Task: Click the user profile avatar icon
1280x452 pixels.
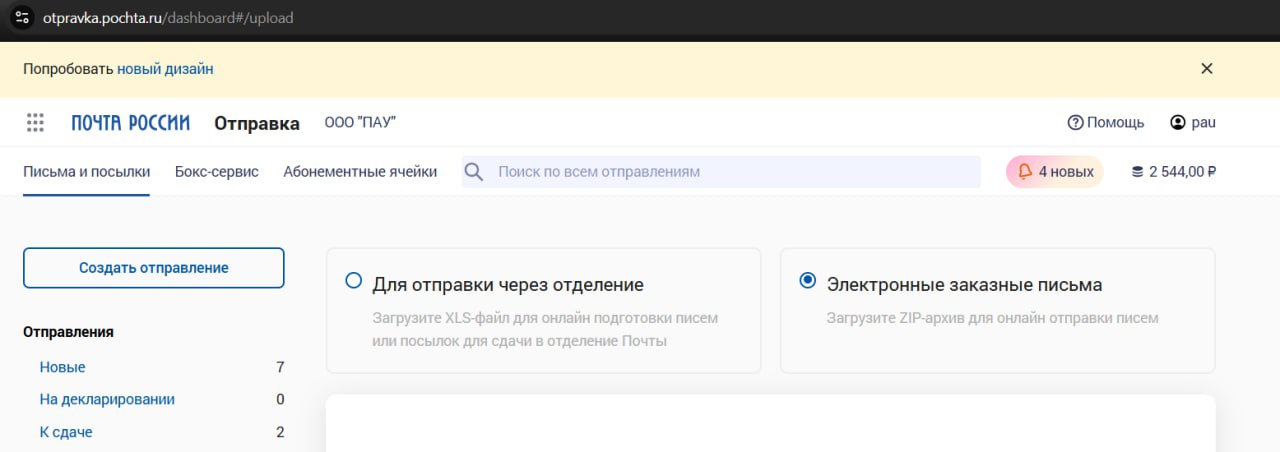Action: 1178,123
